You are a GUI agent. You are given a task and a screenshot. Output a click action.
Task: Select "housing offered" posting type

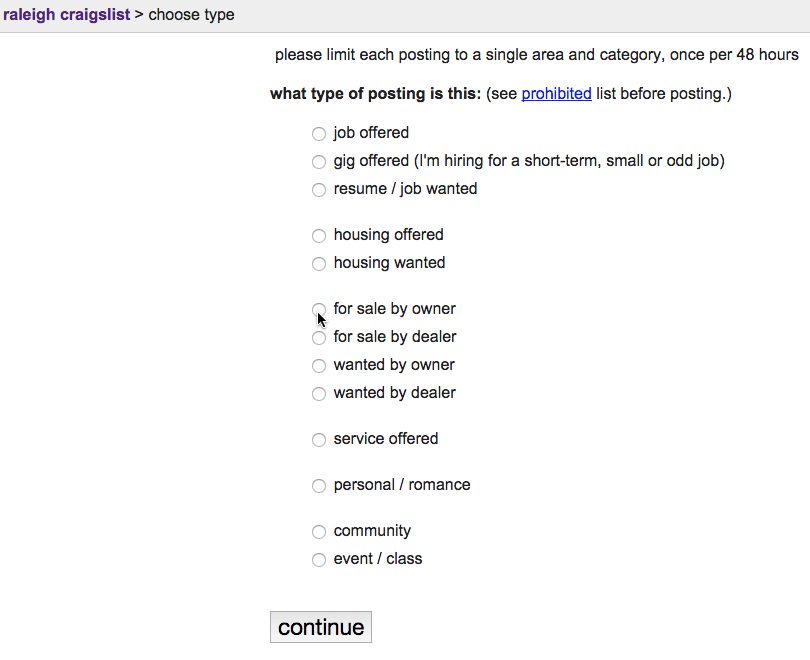click(x=318, y=235)
